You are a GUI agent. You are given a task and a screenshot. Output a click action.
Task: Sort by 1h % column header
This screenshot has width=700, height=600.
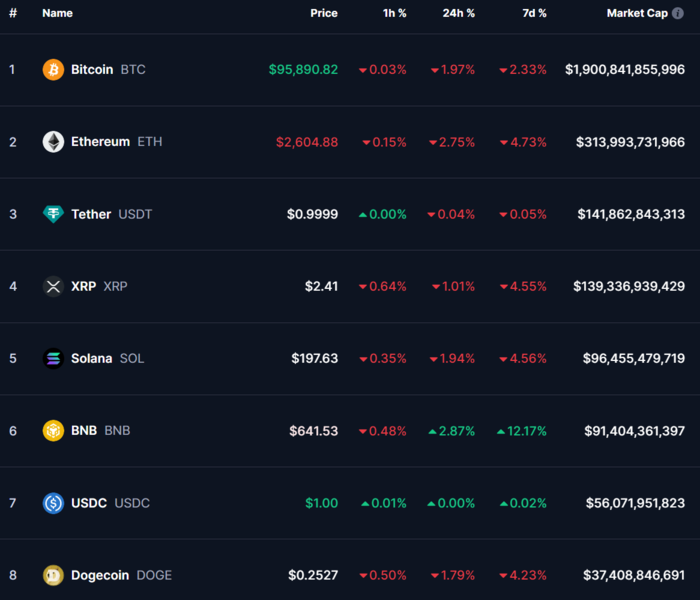click(x=394, y=13)
